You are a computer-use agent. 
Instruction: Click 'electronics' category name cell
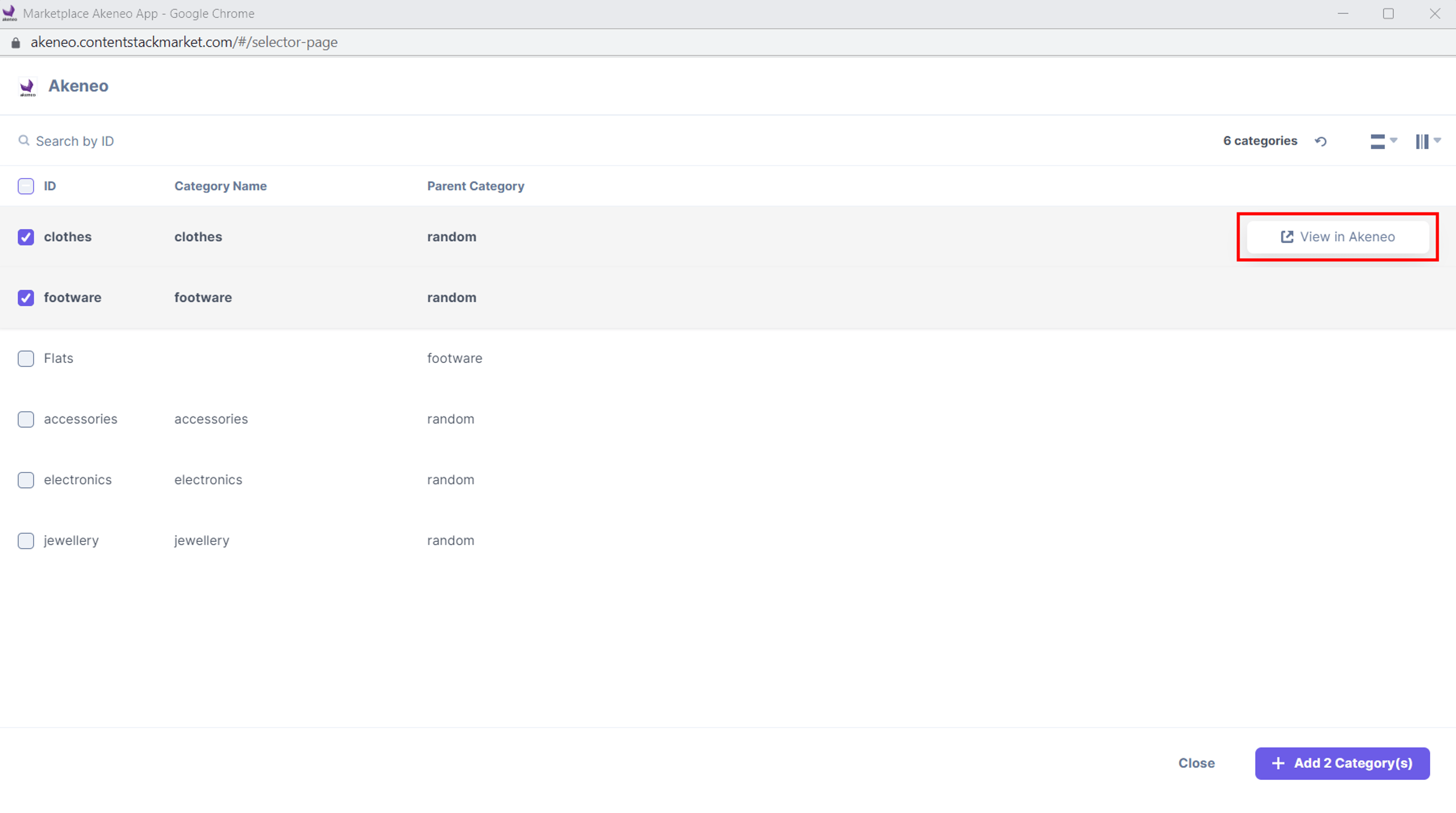coord(208,480)
